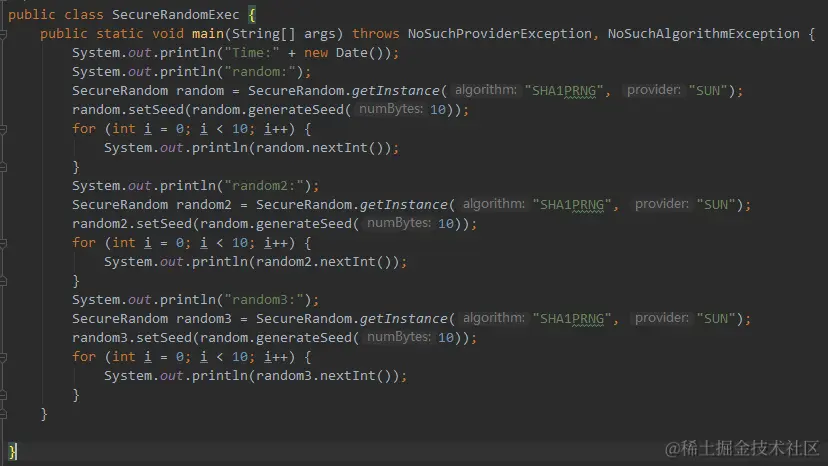Click the highlighted closing brace of the class
The width and height of the screenshot is (828, 466).
pyautogui.click(x=12, y=452)
